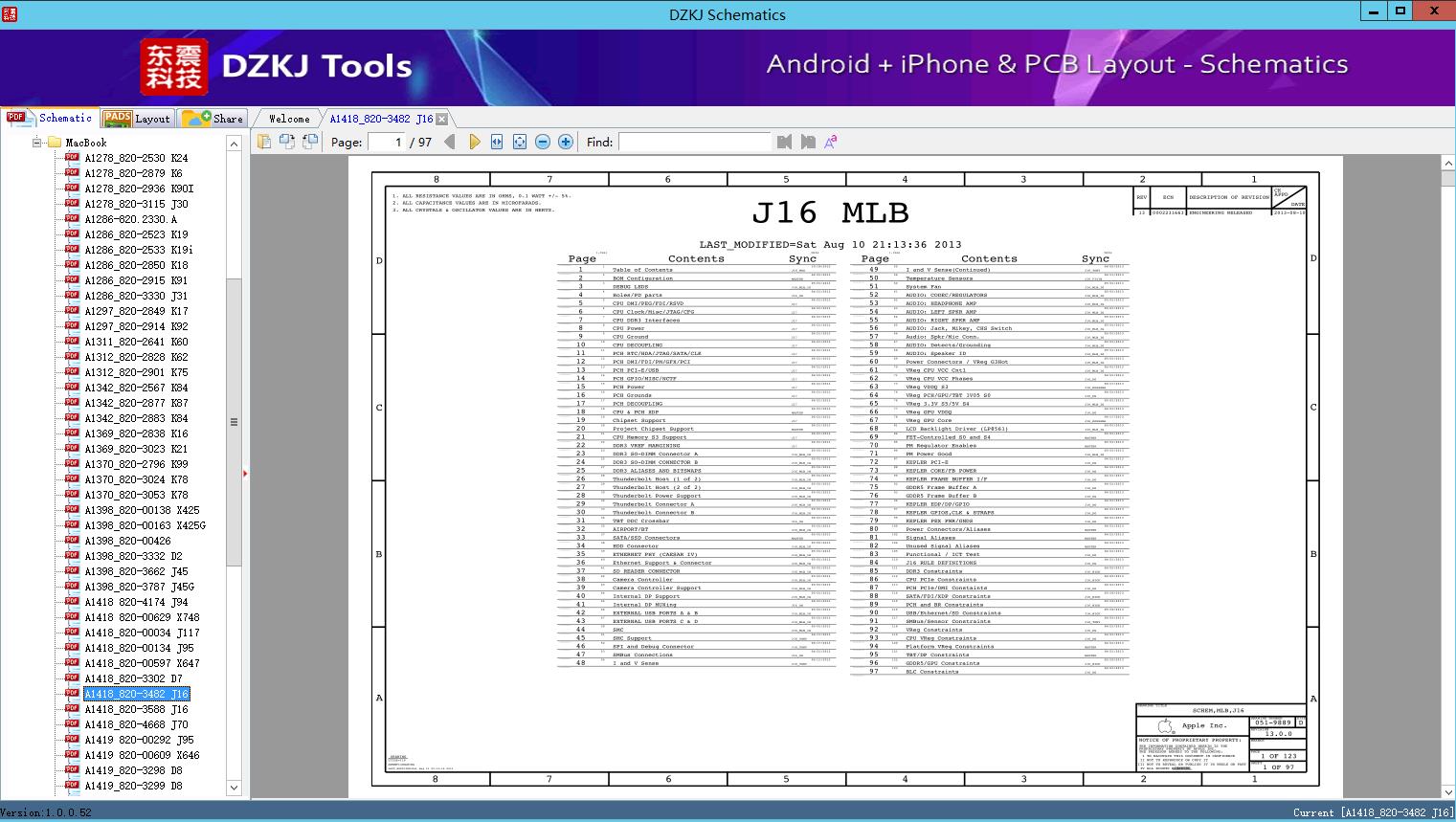
Task: Click the find next icon
Action: (x=808, y=142)
